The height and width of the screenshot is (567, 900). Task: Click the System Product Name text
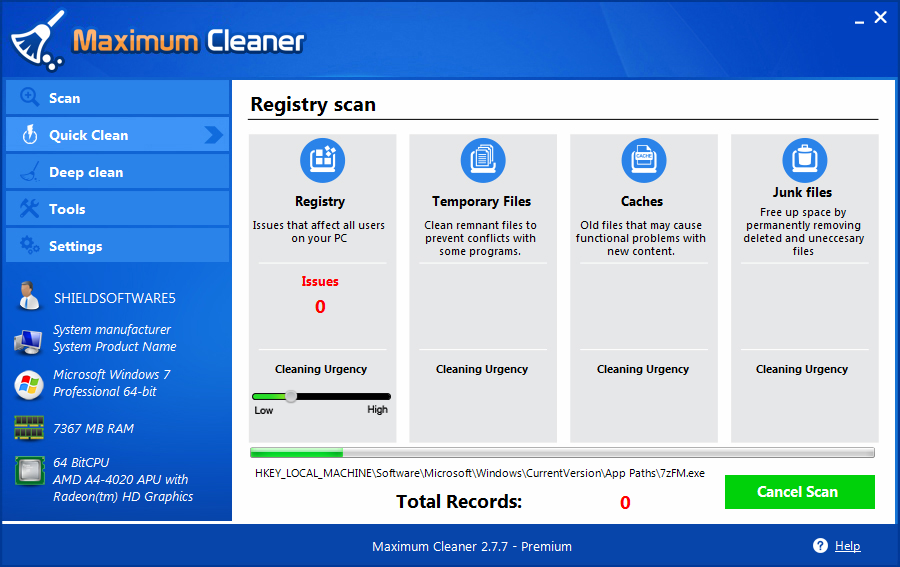point(115,347)
